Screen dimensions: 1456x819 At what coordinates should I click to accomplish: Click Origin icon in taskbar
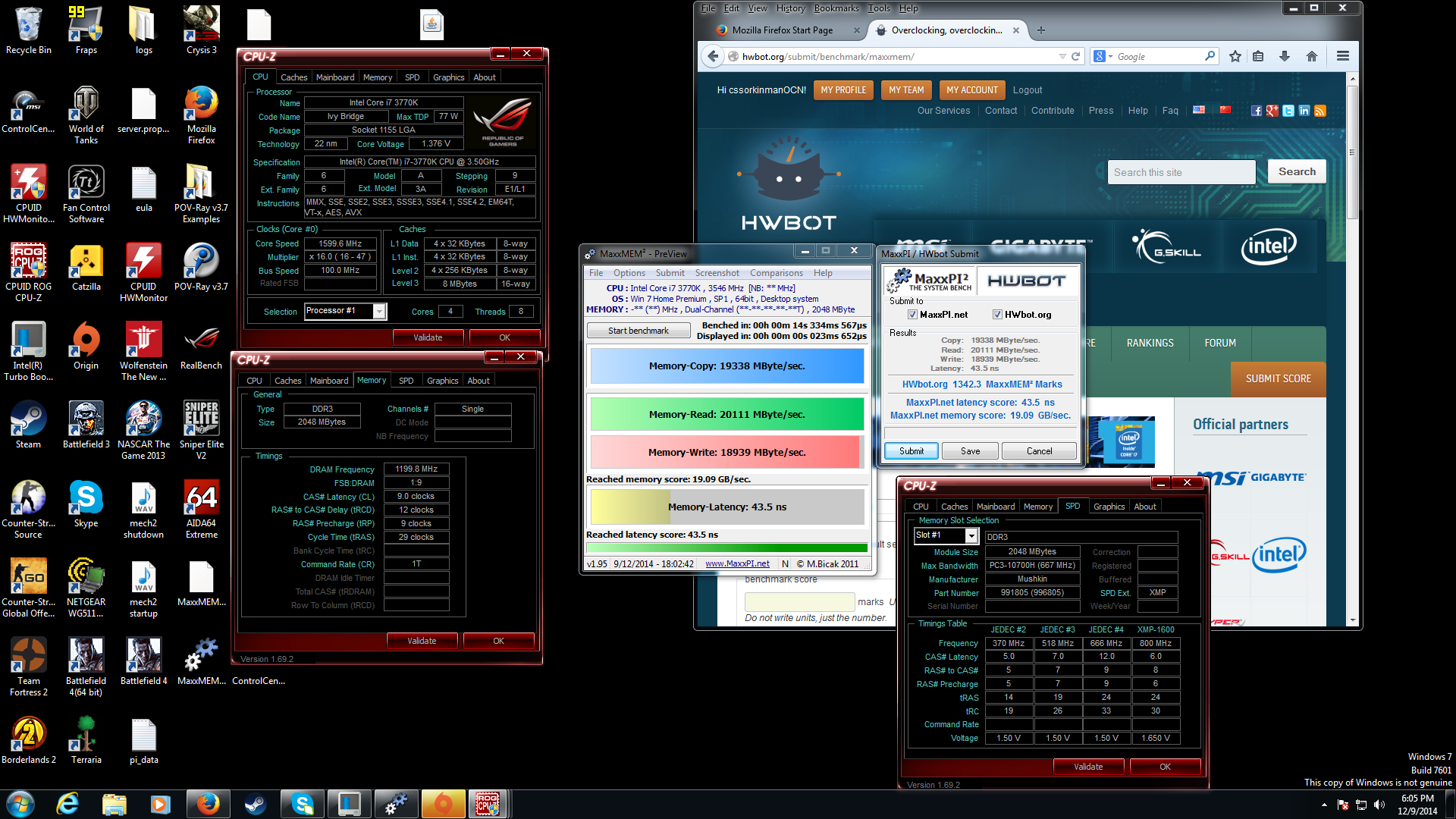(443, 804)
